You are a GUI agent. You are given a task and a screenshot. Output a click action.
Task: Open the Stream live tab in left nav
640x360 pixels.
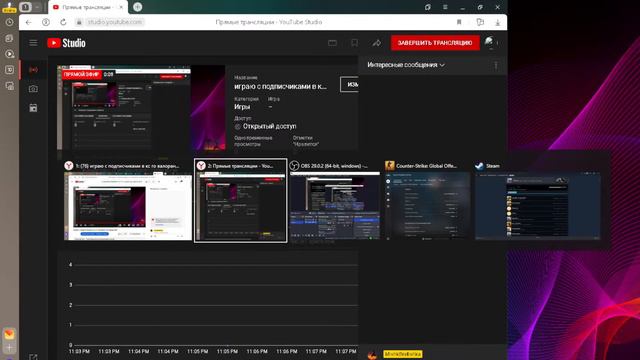33,70
